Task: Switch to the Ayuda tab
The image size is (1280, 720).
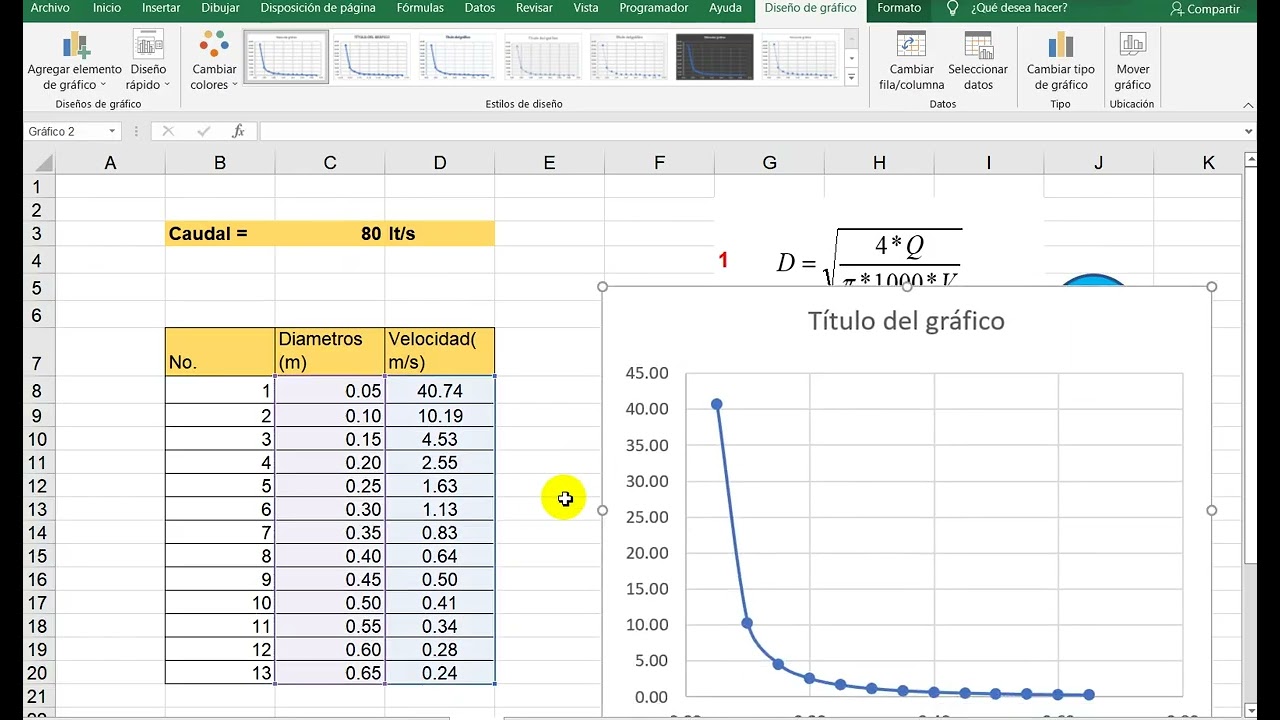Action: pos(725,8)
